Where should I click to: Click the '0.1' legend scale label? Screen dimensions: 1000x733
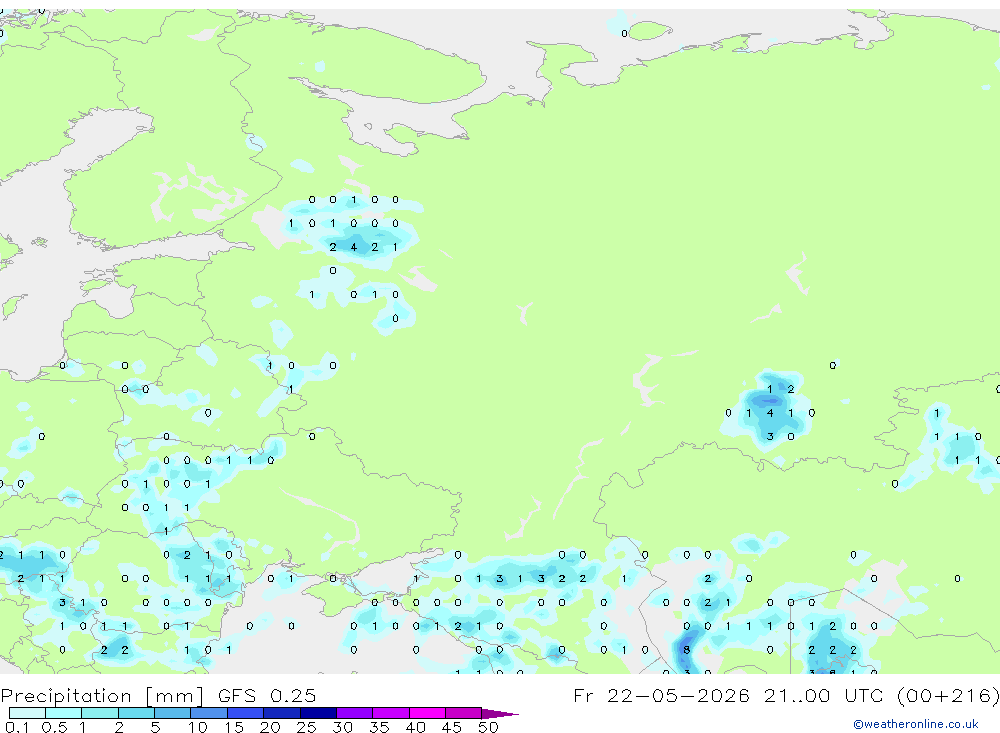click(x=17, y=727)
